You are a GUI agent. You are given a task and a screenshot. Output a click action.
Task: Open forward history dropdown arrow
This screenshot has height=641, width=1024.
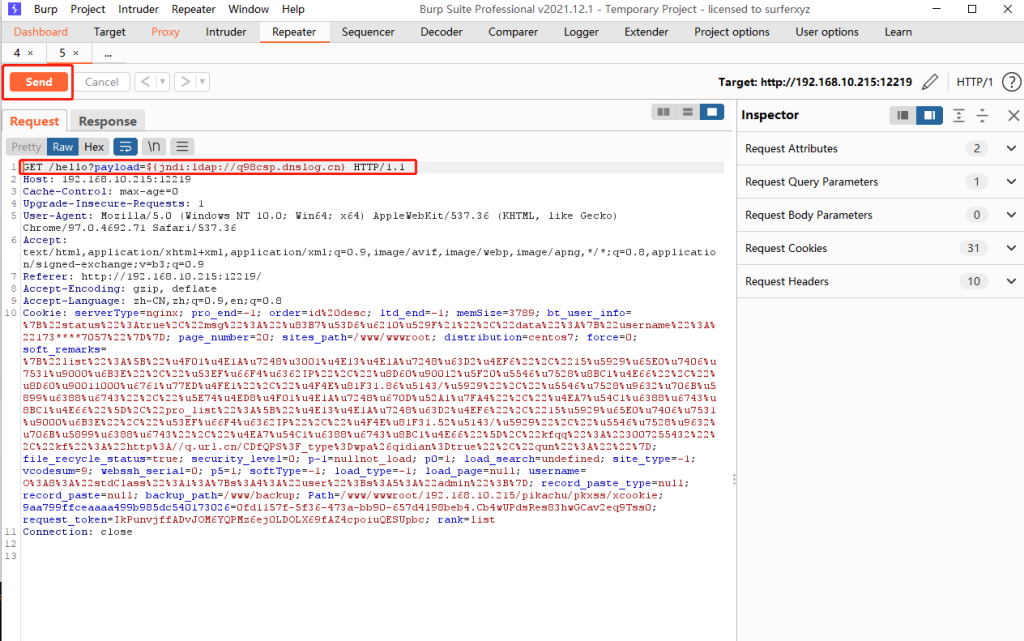pos(202,82)
